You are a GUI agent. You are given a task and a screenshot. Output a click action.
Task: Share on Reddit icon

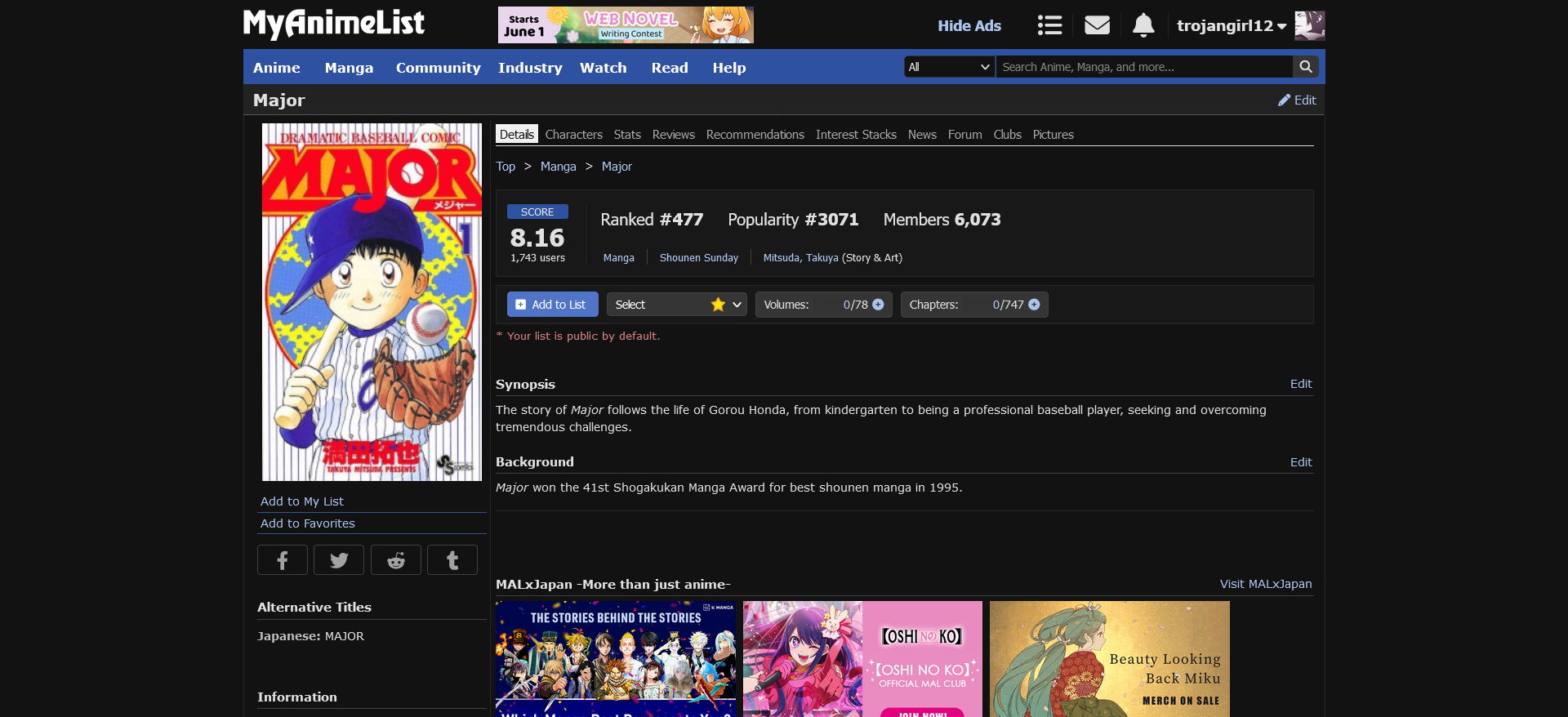pos(396,560)
